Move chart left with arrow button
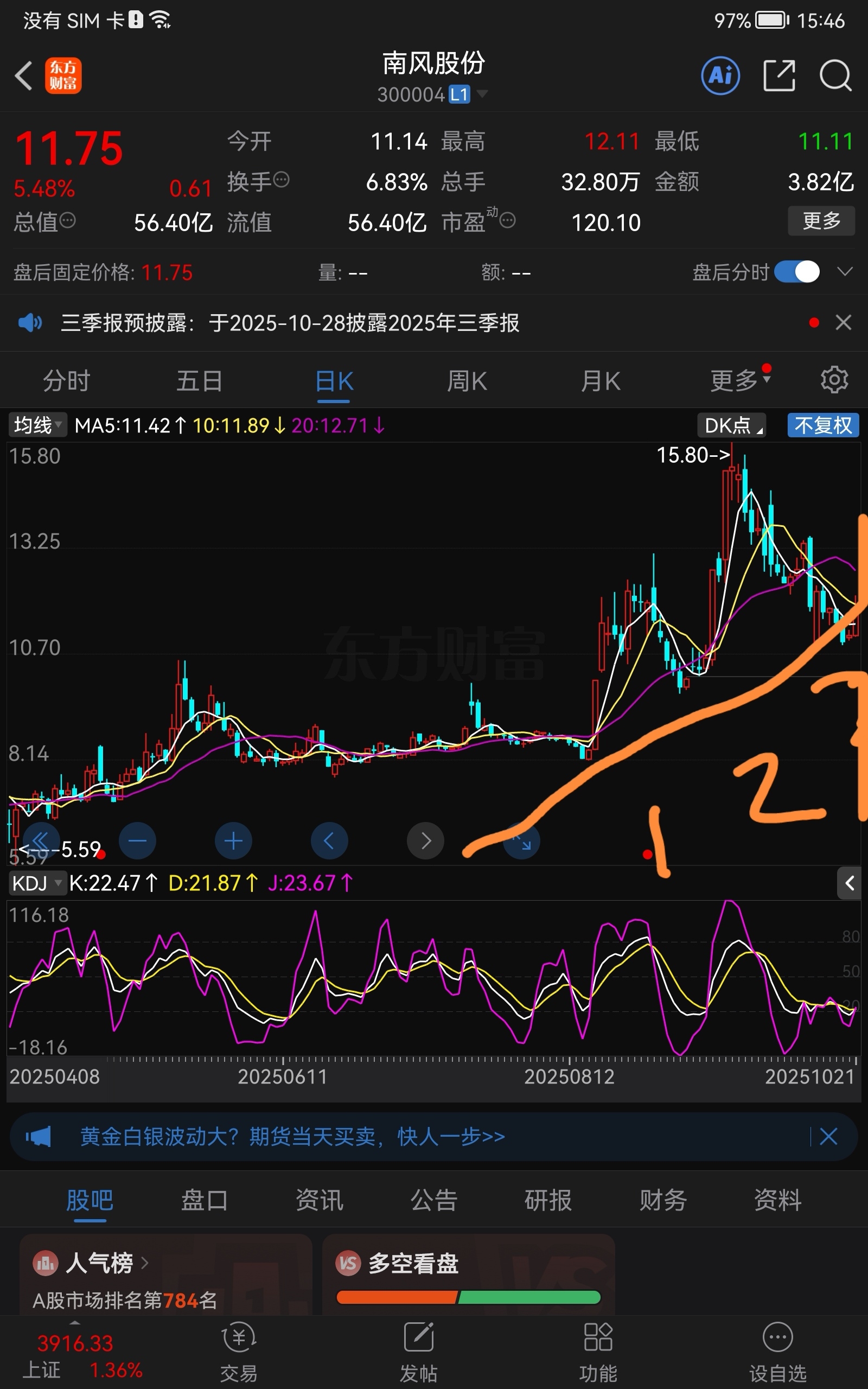Viewport: 868px width, 1389px height. [x=329, y=841]
